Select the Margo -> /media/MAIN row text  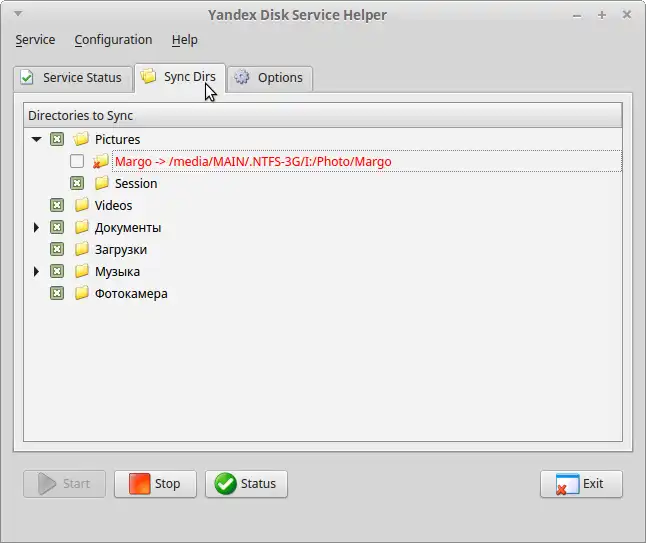[x=253, y=161]
